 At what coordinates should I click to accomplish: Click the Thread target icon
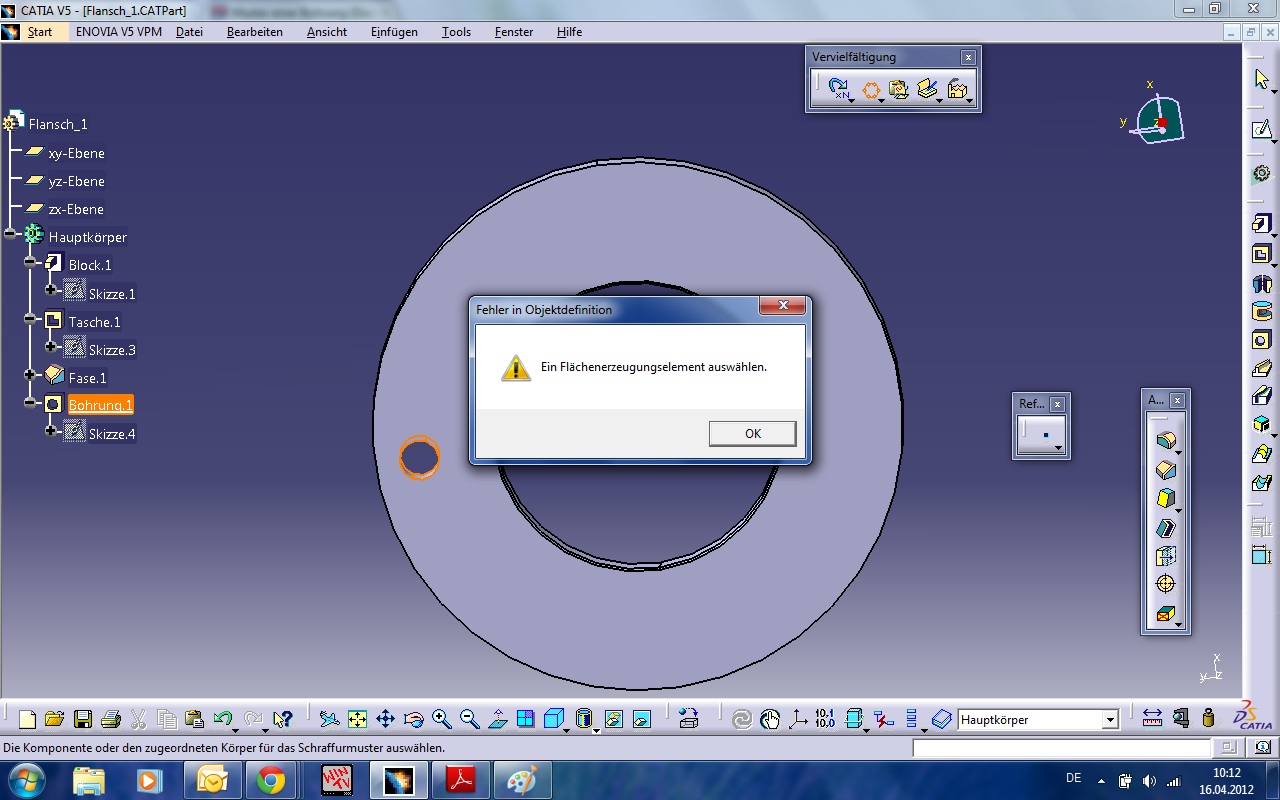tap(1165, 583)
